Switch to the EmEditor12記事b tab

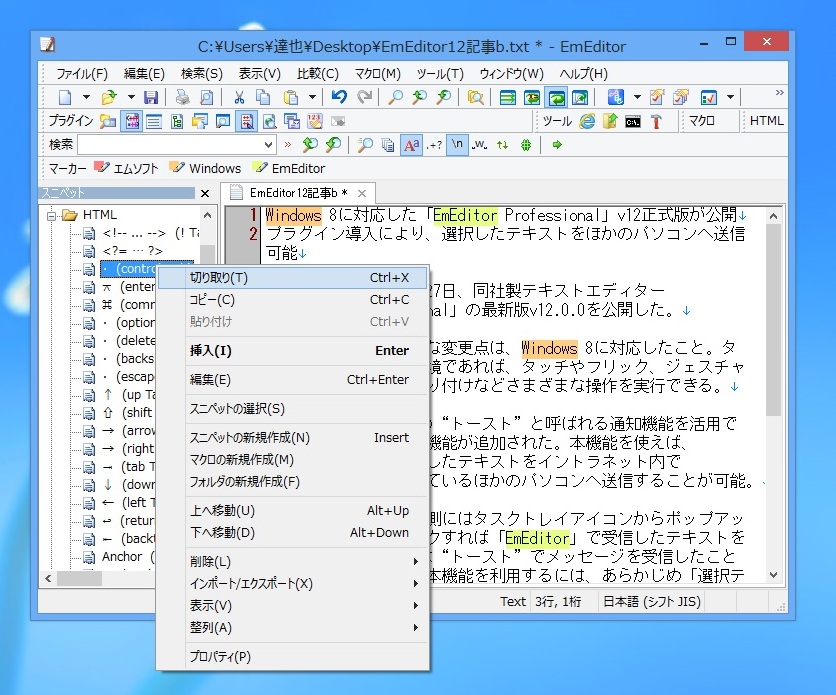(300, 192)
